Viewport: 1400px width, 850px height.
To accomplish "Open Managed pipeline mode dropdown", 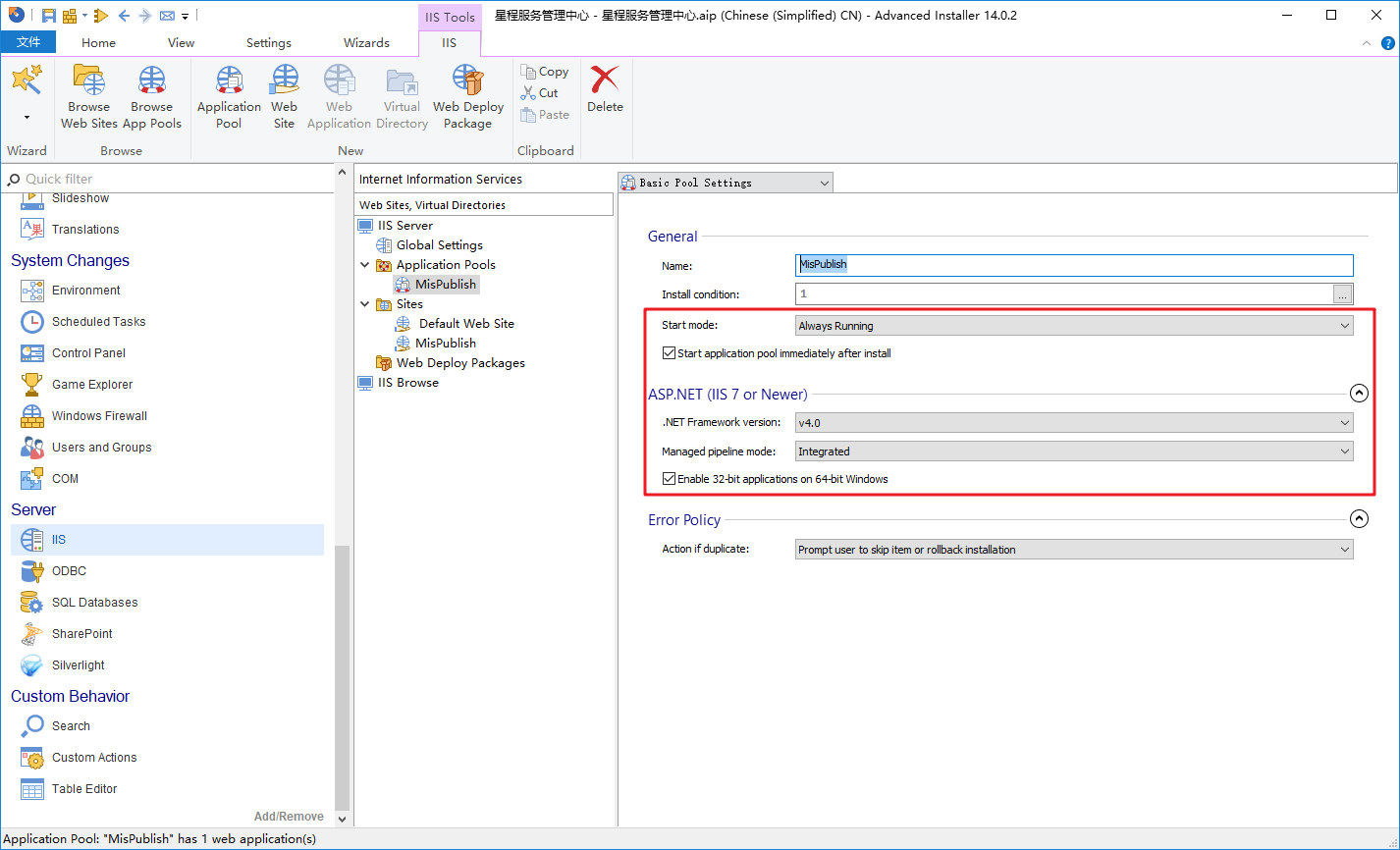I will (1074, 452).
